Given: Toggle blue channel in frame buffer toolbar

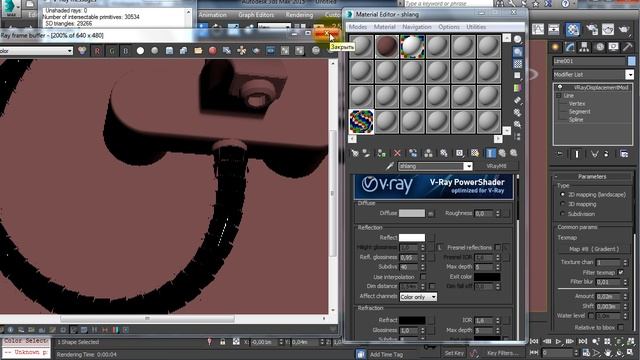Looking at the screenshot, I should click(x=126, y=51).
